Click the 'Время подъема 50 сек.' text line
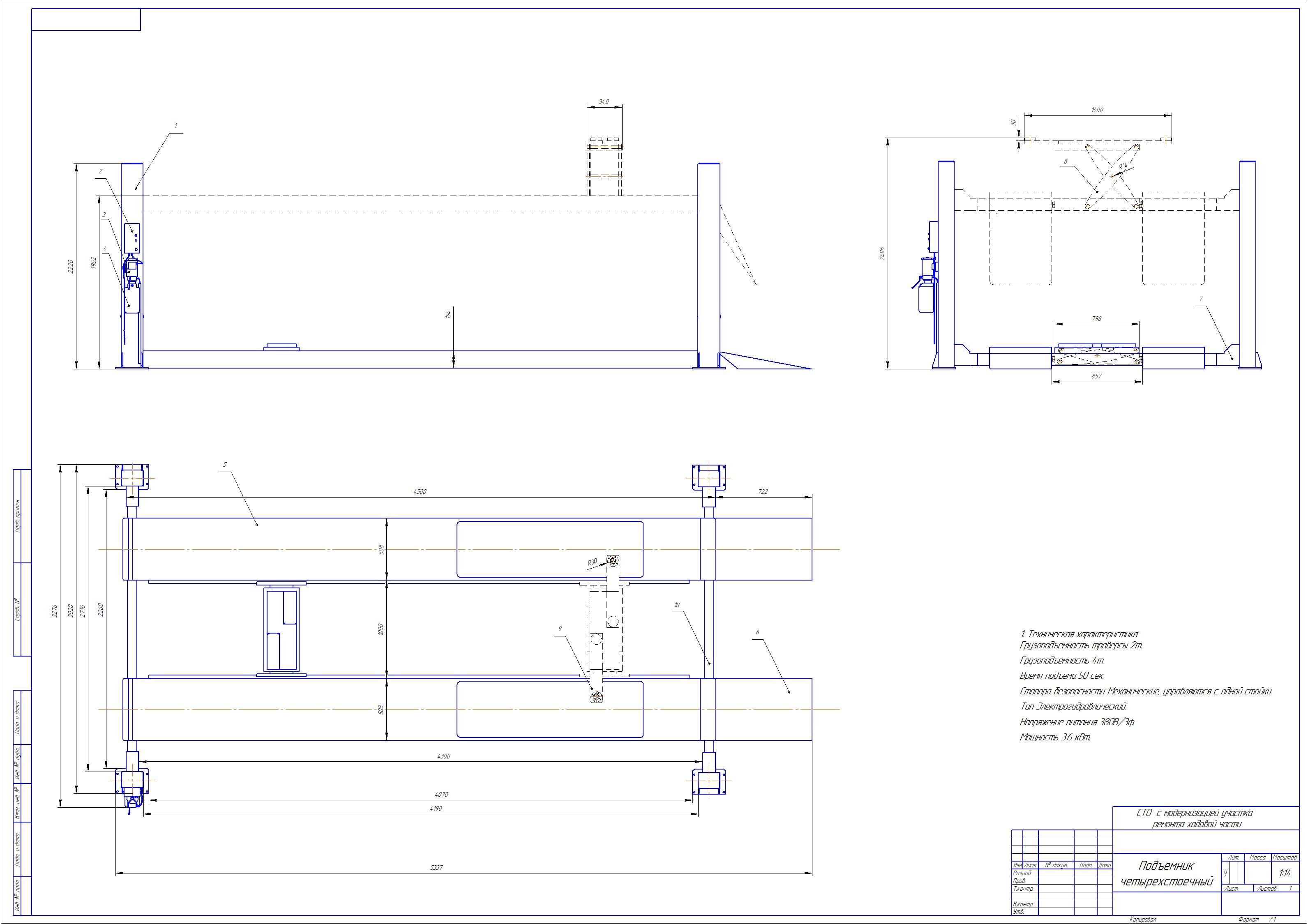Viewport: 1308px width, 924px height. click(1062, 676)
